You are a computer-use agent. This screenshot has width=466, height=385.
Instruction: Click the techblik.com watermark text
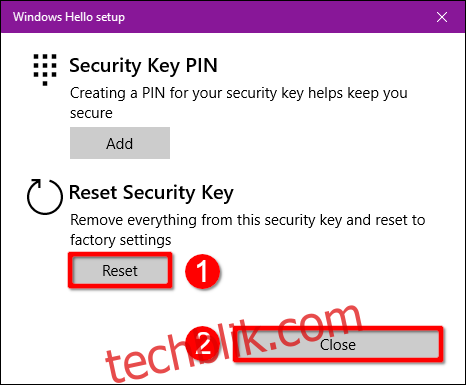(233, 343)
